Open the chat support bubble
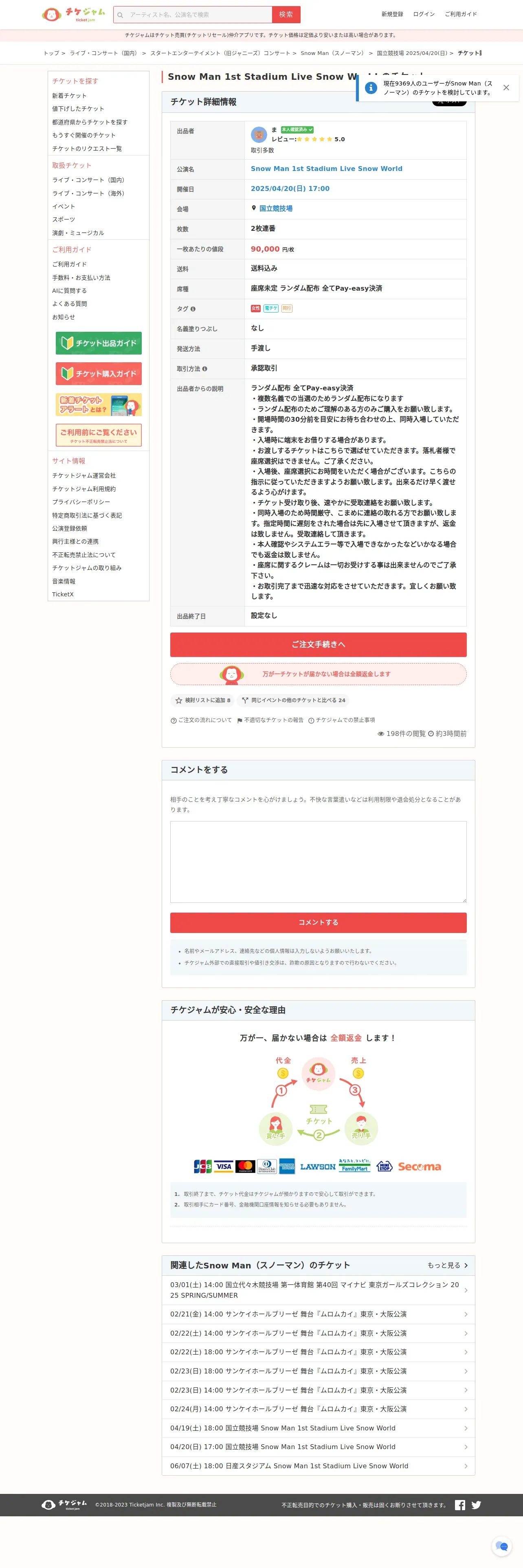 point(502,1546)
